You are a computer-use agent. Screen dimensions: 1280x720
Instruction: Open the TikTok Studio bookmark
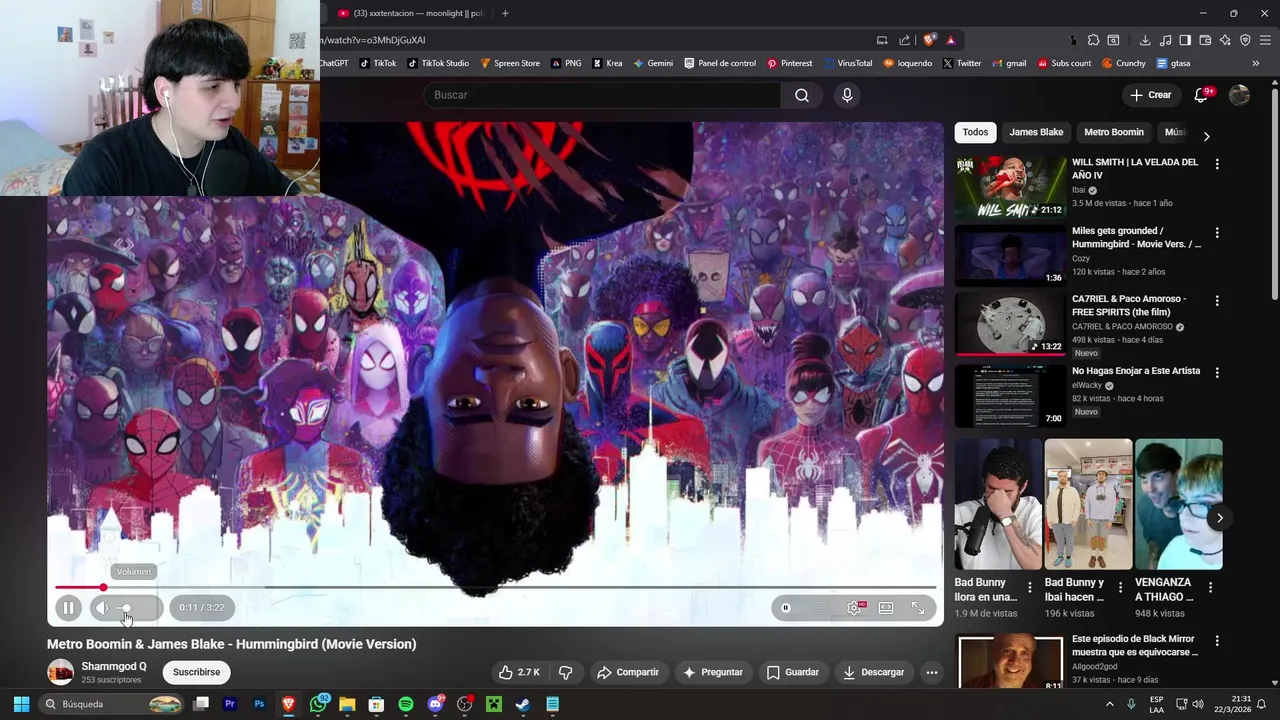pyautogui.click(x=436, y=63)
